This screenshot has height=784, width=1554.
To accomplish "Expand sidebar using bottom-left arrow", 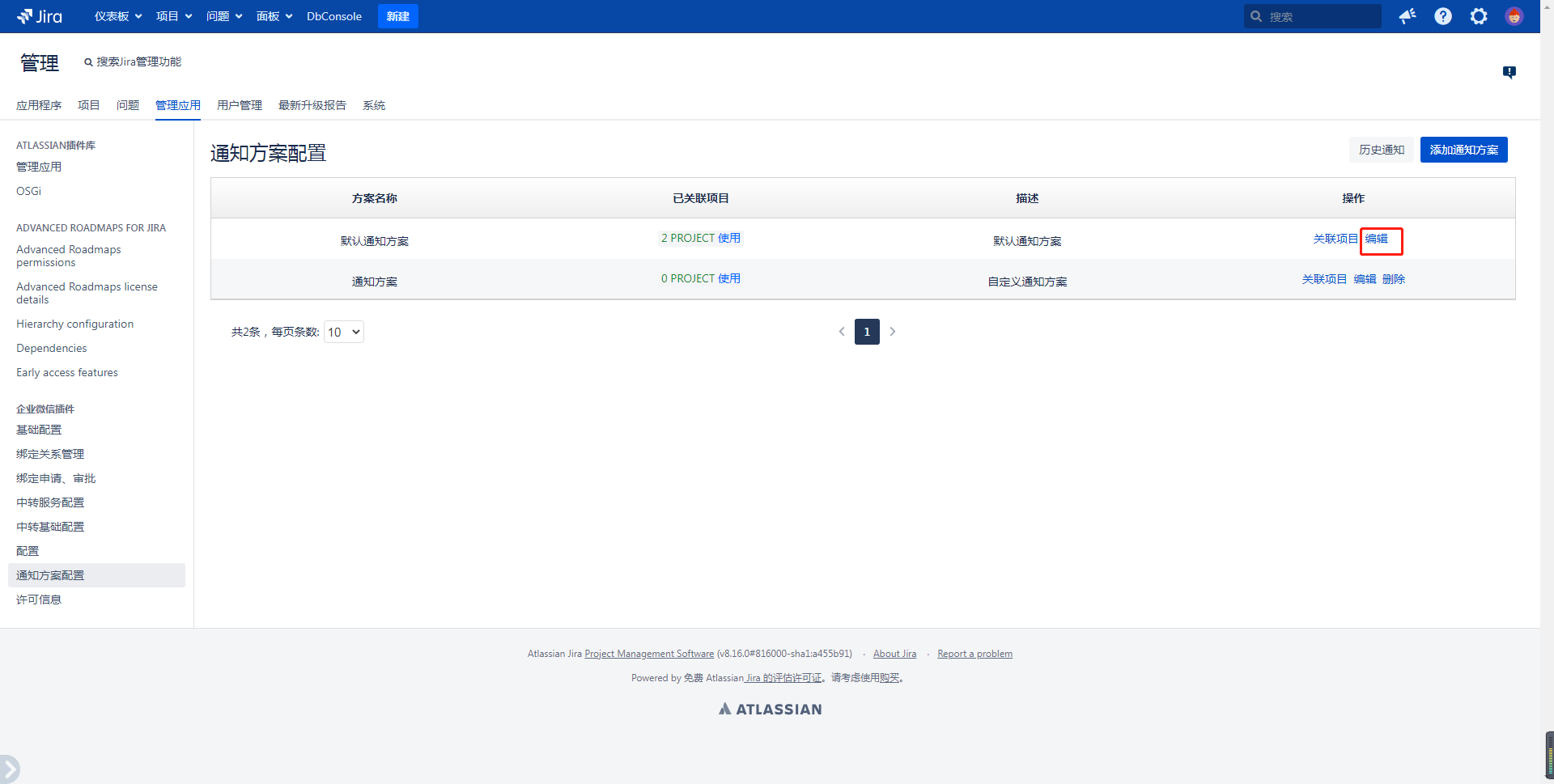I will (x=9, y=769).
